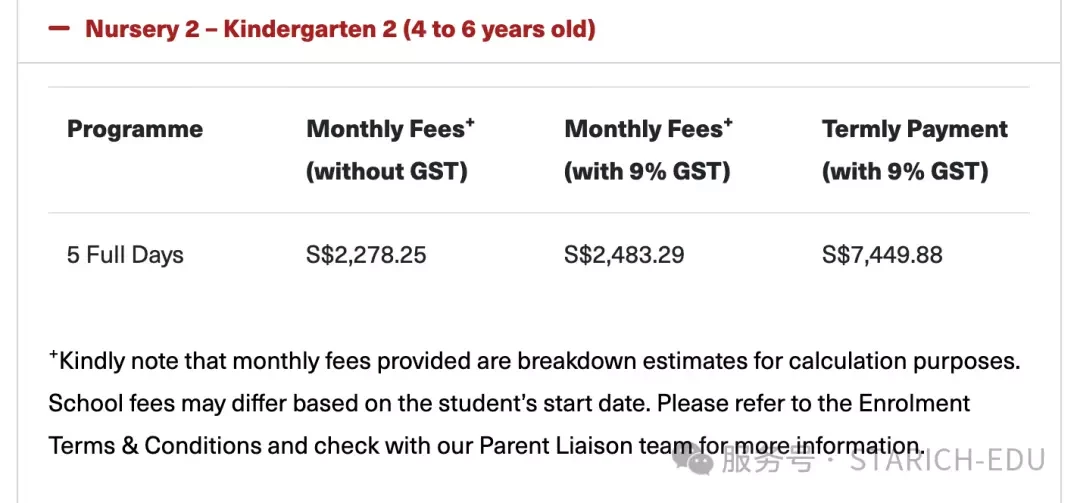Click the 服务号 watermark label
This screenshot has height=503, width=1080.
(x=768, y=460)
